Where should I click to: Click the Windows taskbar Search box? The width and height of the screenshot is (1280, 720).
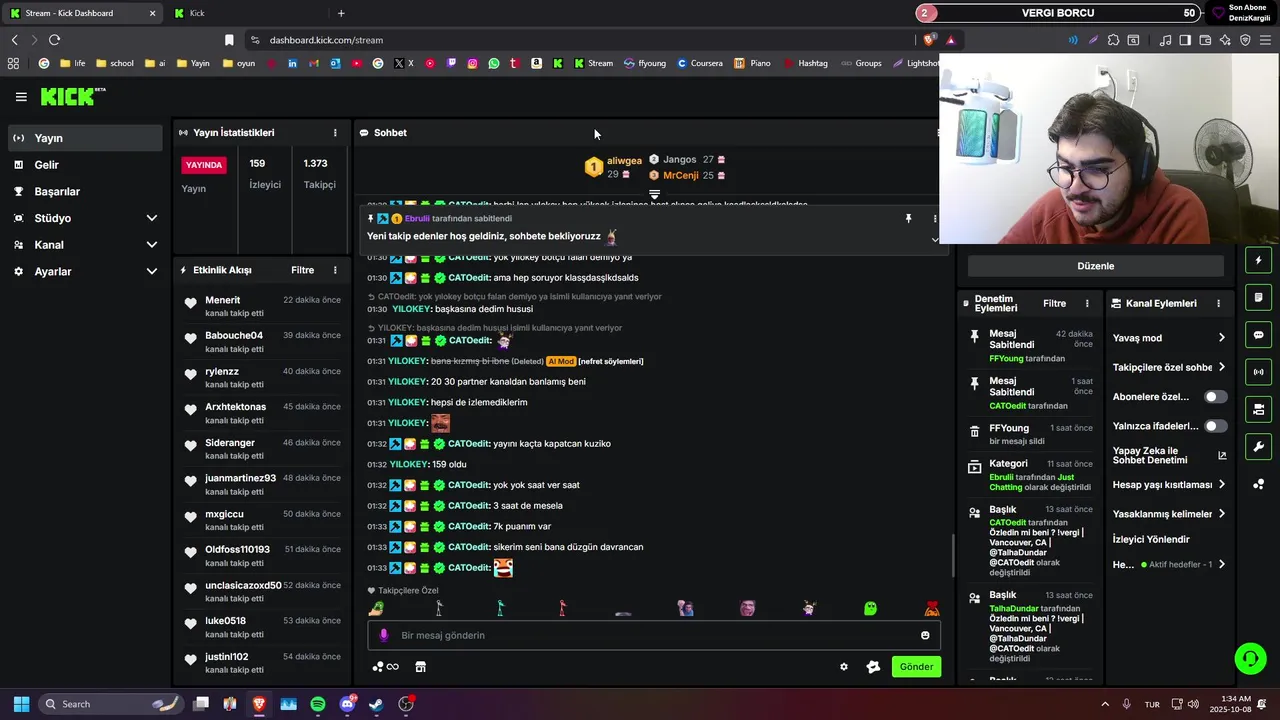[x=112, y=704]
